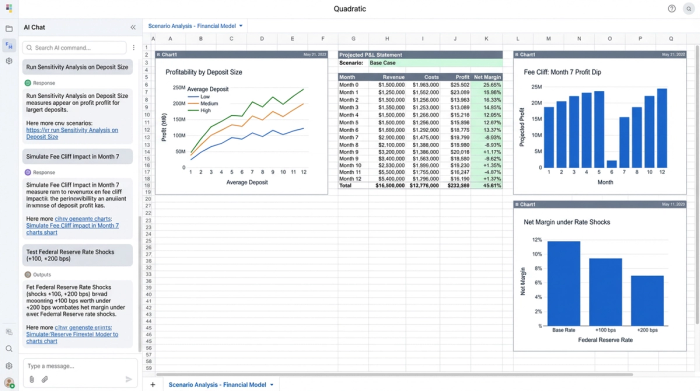Screen dimensions: 700x391
Task: Click the AI chat panel vertical scrollbar
Action: [x=140, y=283]
